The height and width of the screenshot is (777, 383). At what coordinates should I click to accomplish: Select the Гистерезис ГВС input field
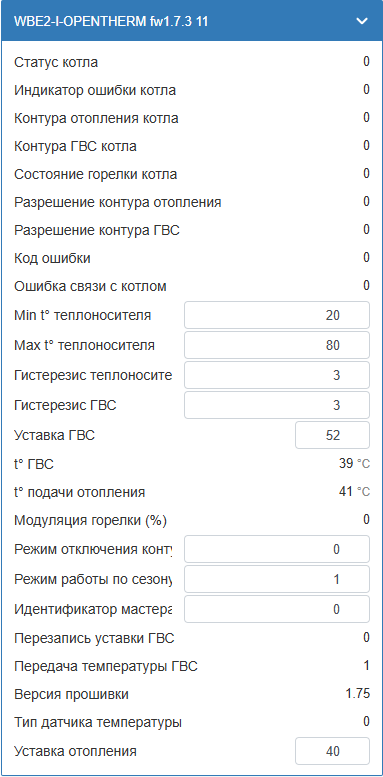277,405
